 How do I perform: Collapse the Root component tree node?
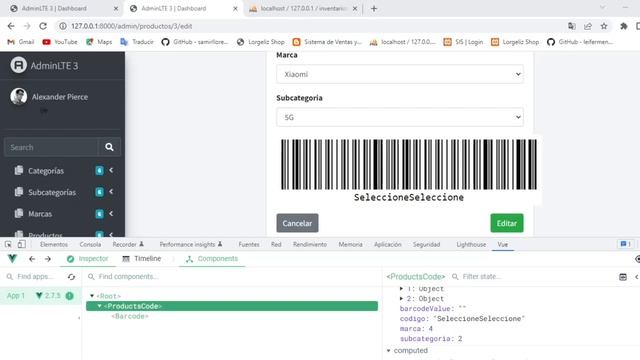pyautogui.click(x=92, y=296)
